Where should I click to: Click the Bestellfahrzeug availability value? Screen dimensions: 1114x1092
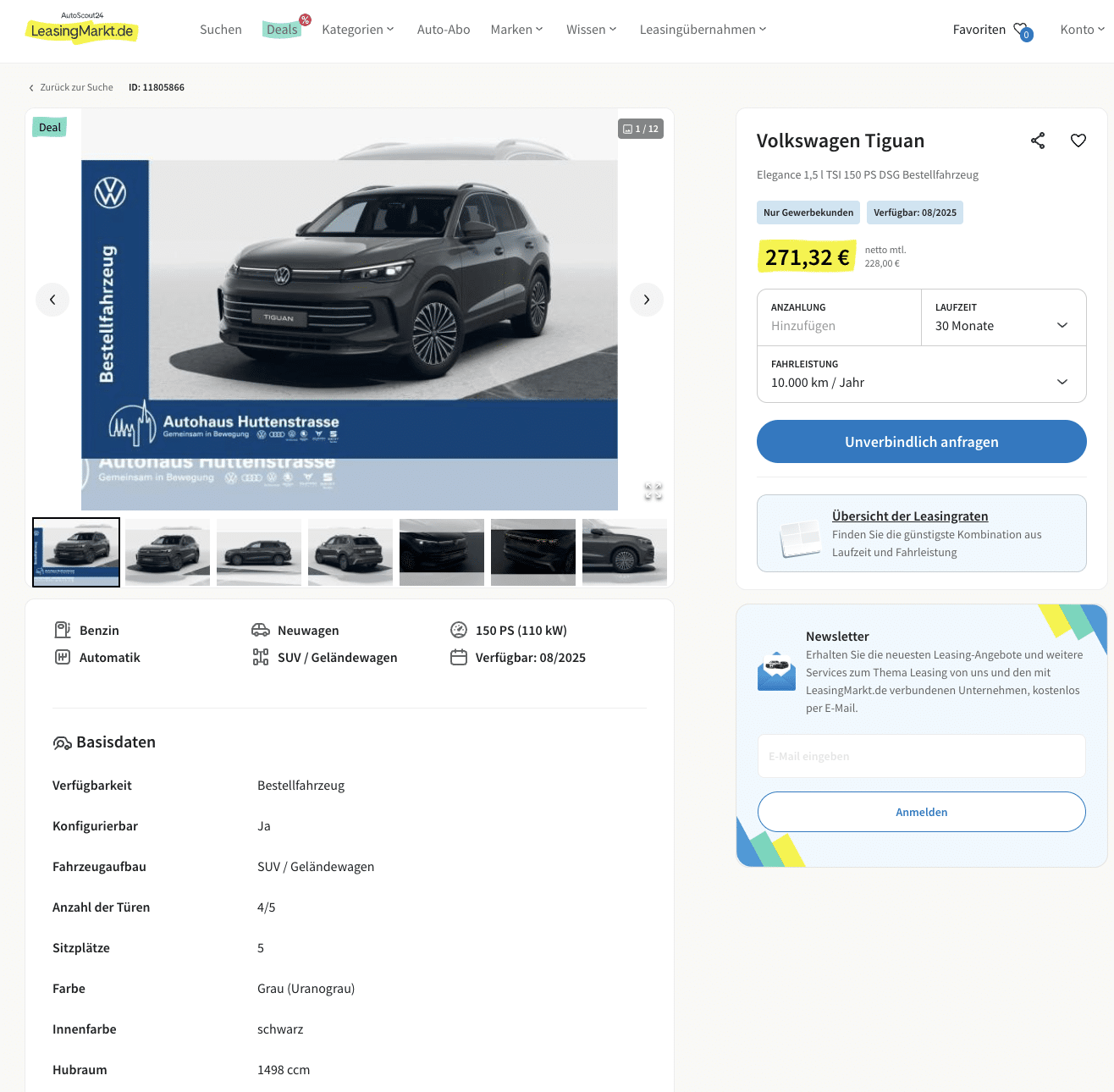tap(301, 786)
